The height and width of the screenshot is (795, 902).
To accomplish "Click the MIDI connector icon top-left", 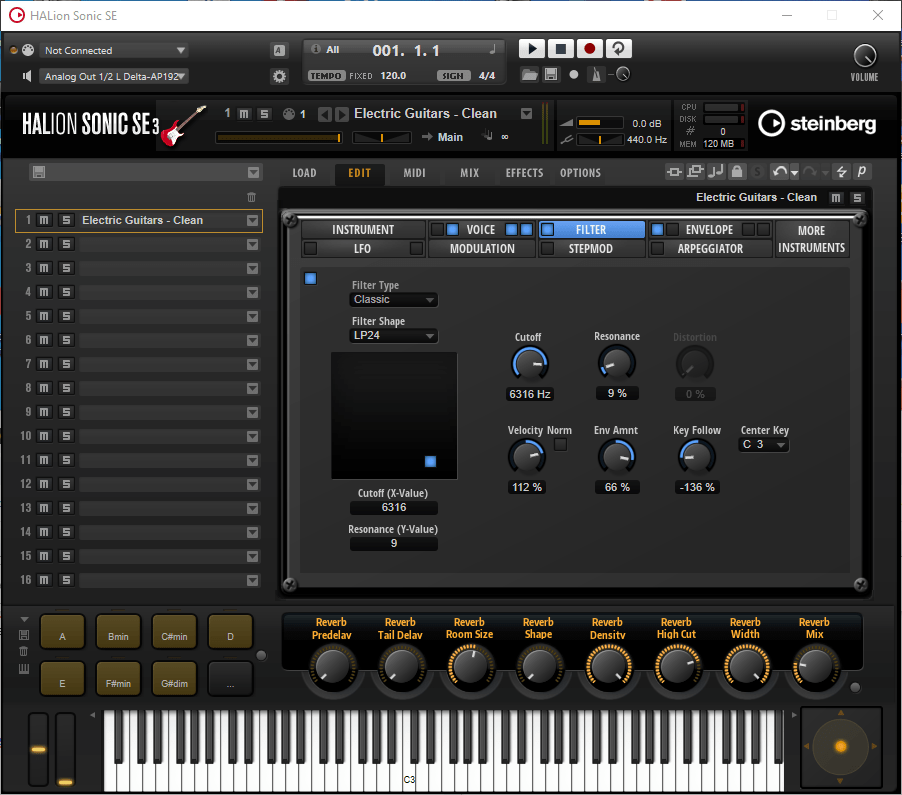I will (x=28, y=50).
